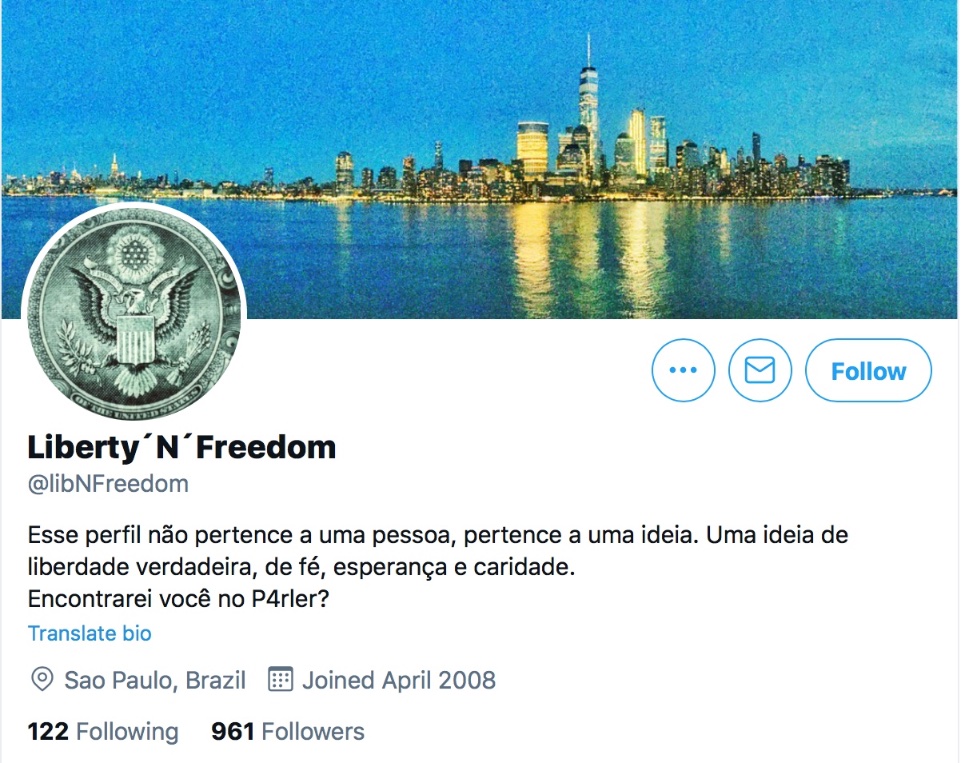Click the Portuguese bio text starting 'Esse perfil'
961x763 pixels.
pyautogui.click(x=438, y=566)
